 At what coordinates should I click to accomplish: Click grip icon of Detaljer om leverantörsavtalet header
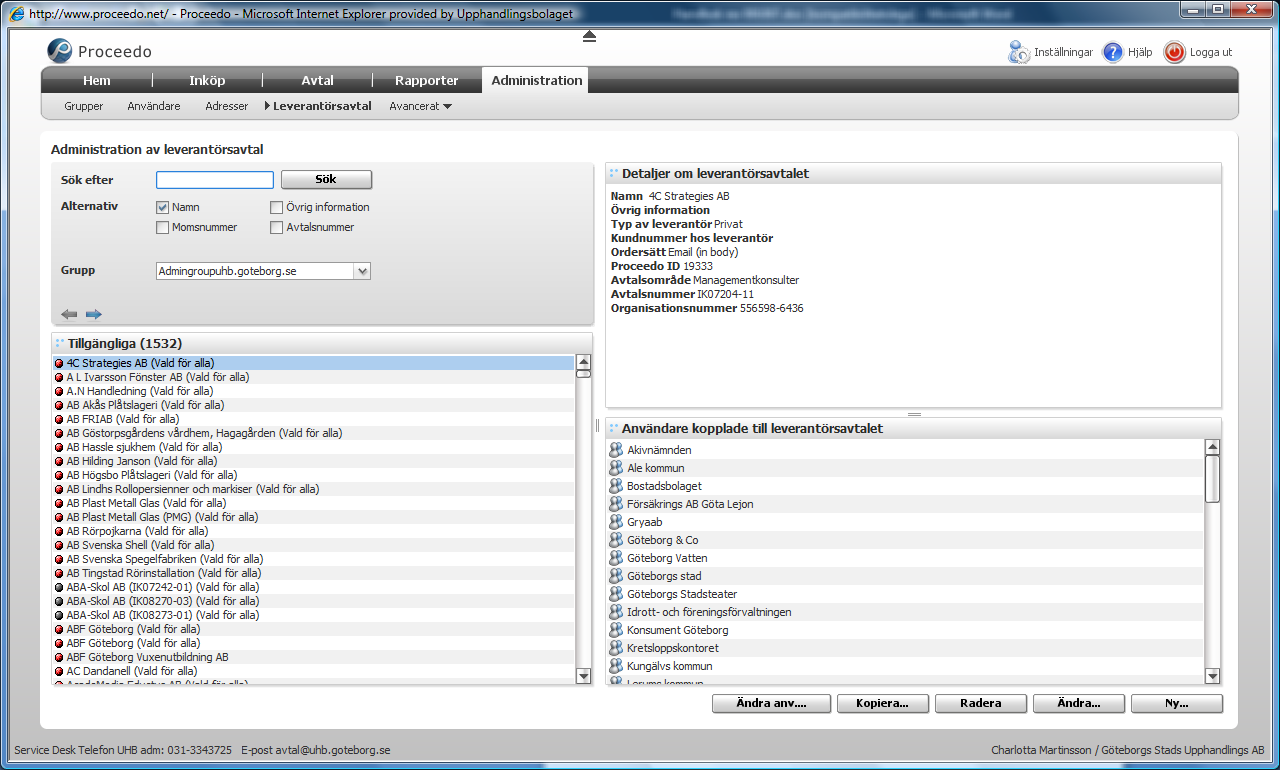tap(614, 173)
